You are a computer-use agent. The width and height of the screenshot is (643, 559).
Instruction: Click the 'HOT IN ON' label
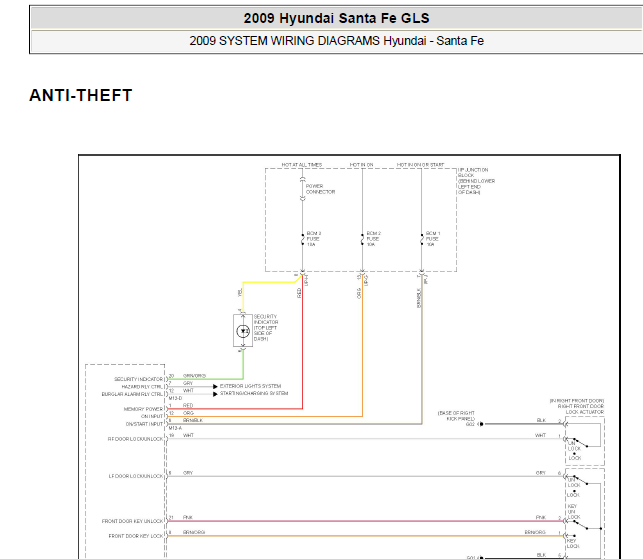pos(361,165)
